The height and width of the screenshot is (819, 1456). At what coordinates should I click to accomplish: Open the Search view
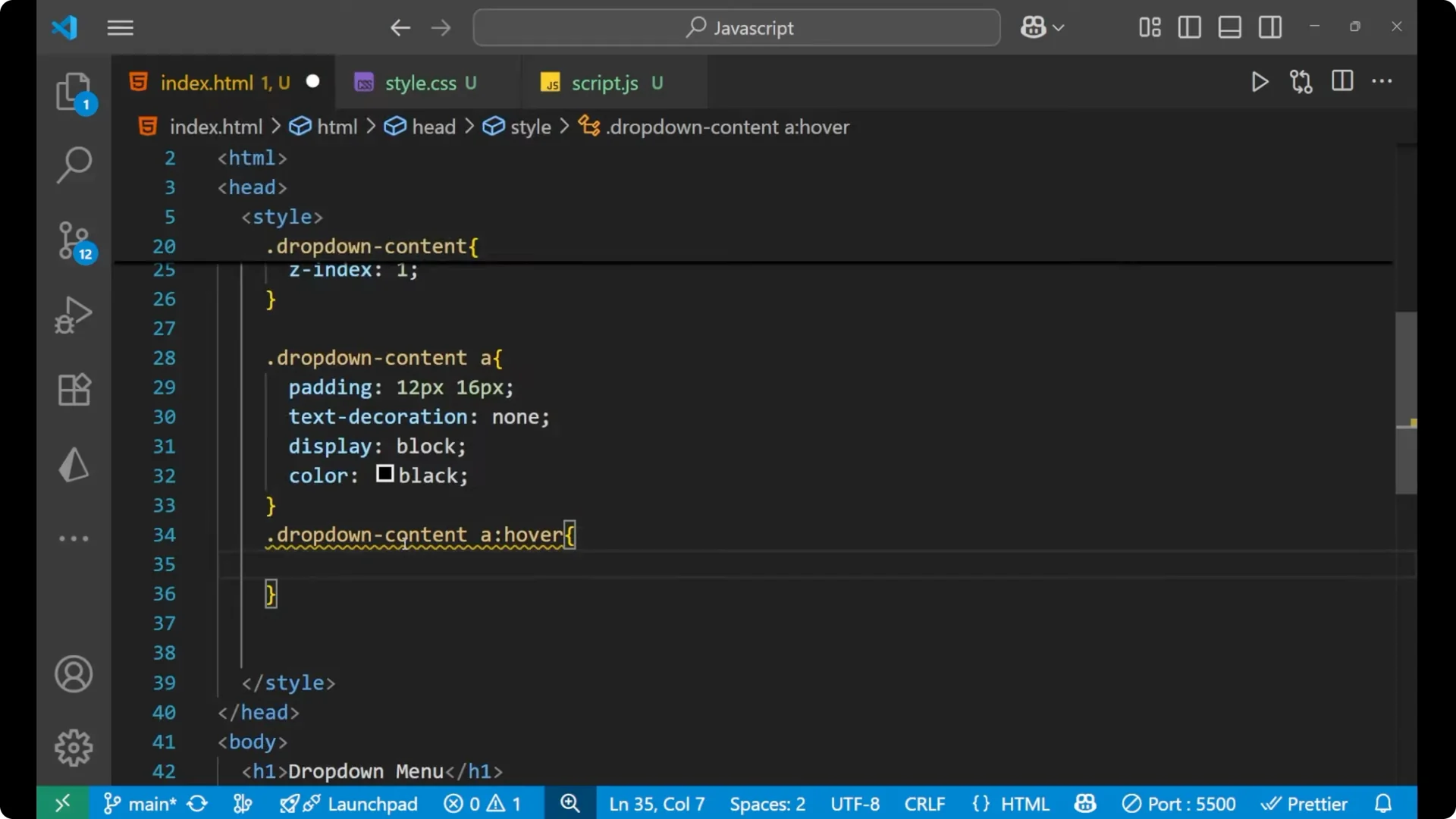[74, 165]
